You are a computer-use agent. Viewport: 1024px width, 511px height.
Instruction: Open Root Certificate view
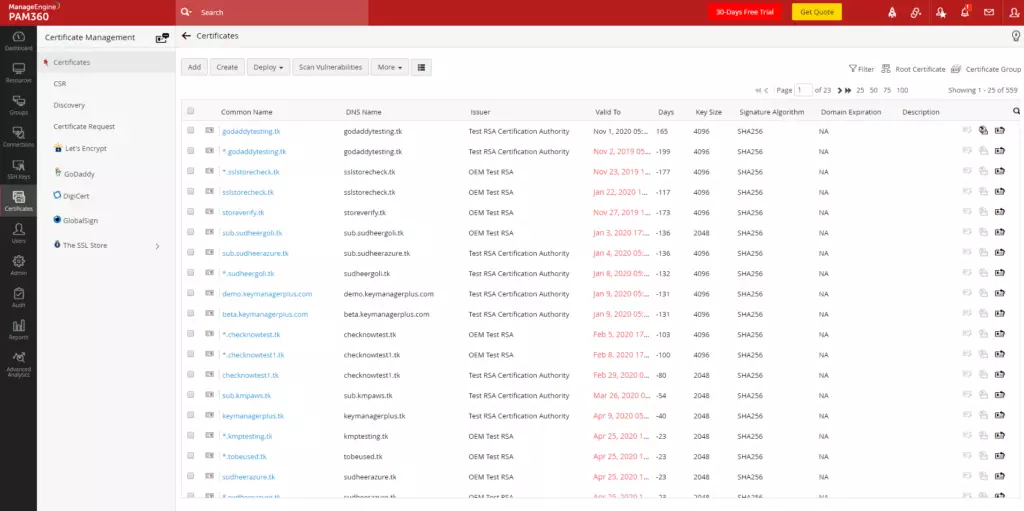click(x=913, y=69)
